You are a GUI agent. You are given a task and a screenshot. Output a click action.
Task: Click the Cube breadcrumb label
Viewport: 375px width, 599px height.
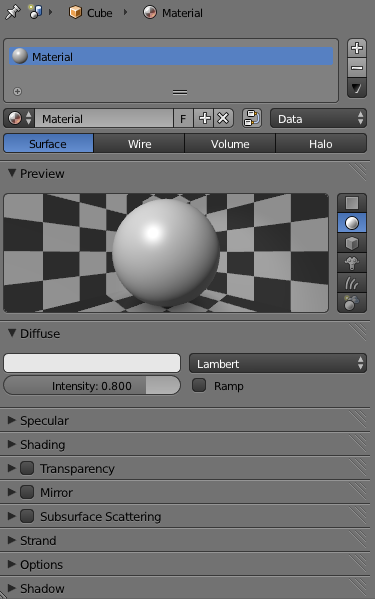(x=100, y=13)
